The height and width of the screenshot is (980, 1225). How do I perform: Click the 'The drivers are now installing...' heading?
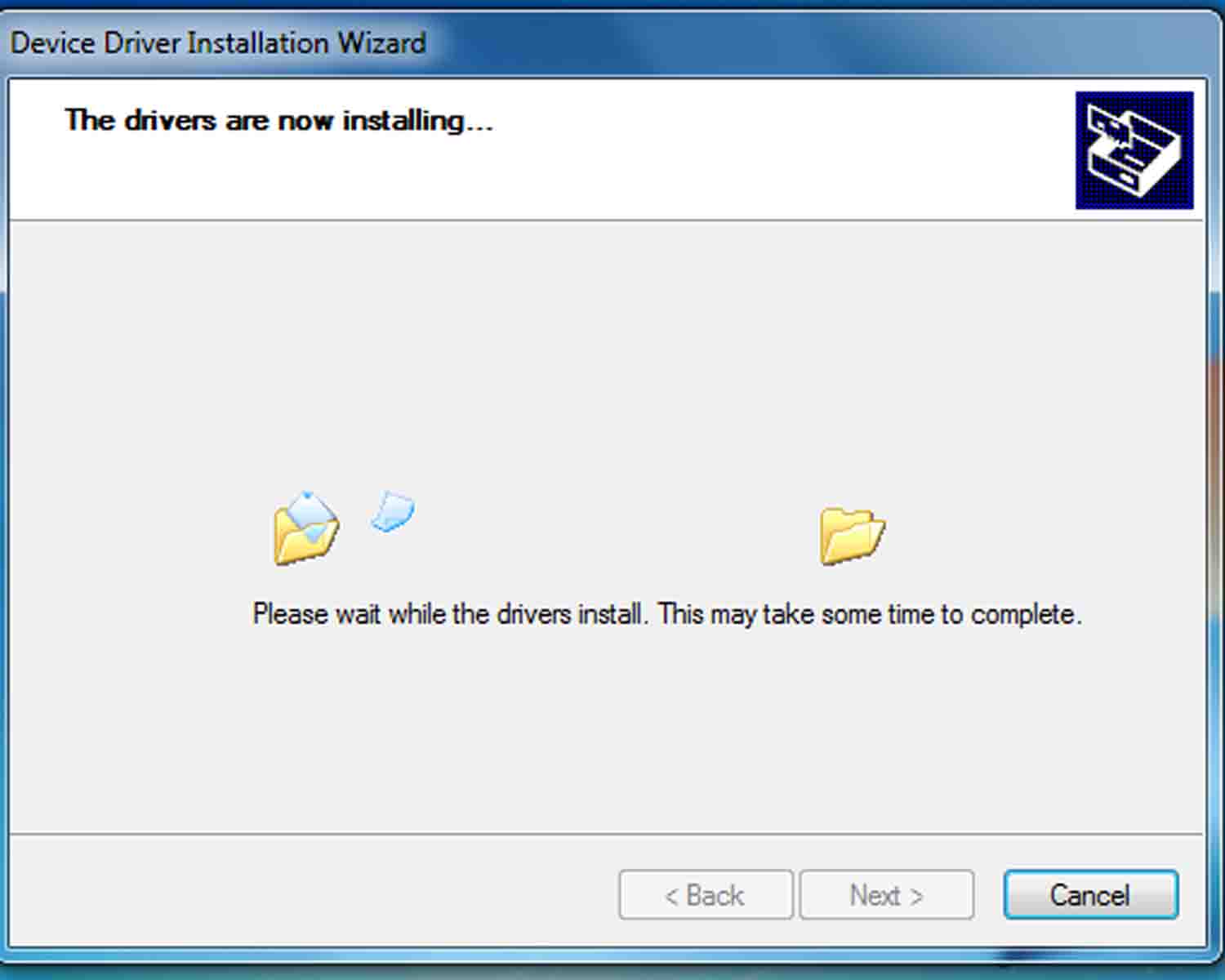[x=278, y=120]
